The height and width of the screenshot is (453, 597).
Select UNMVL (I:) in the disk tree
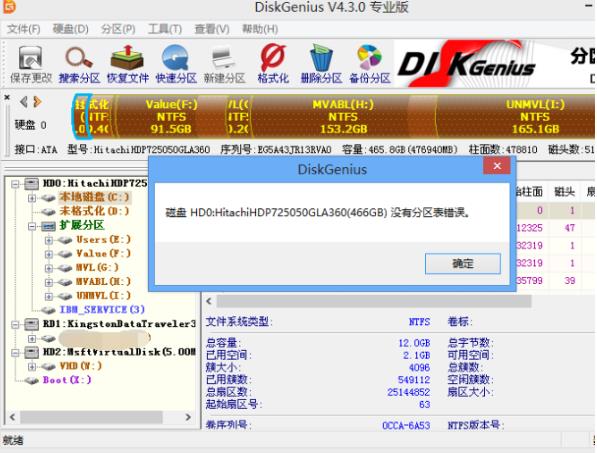click(103, 295)
